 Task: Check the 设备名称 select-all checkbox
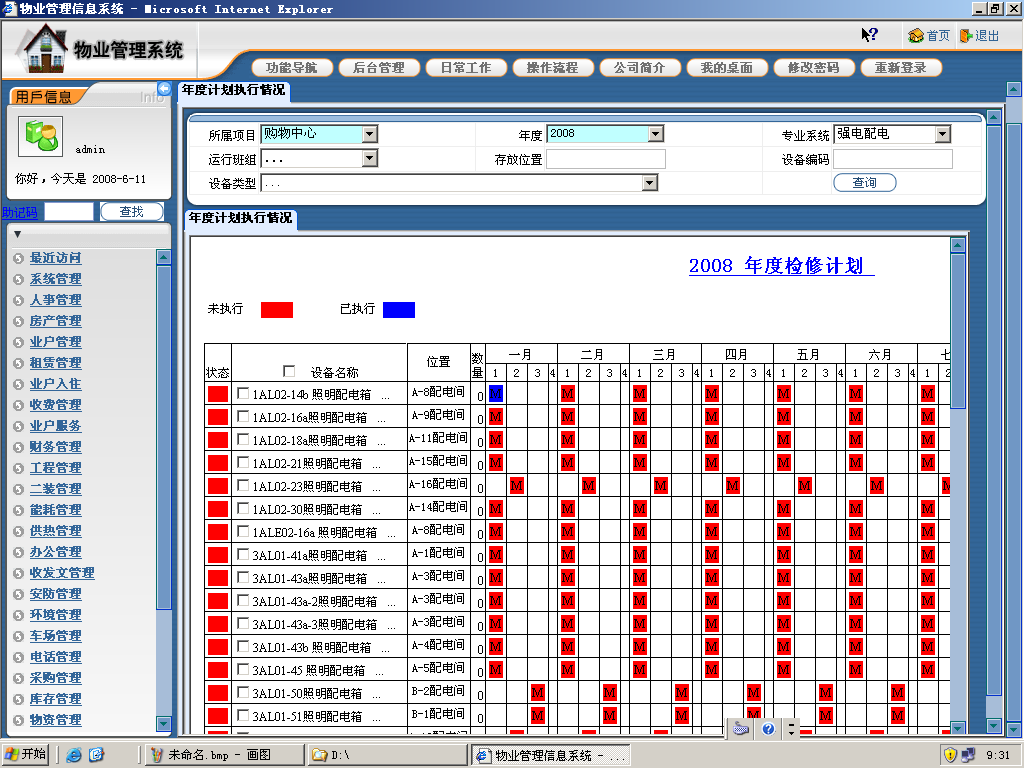[290, 371]
